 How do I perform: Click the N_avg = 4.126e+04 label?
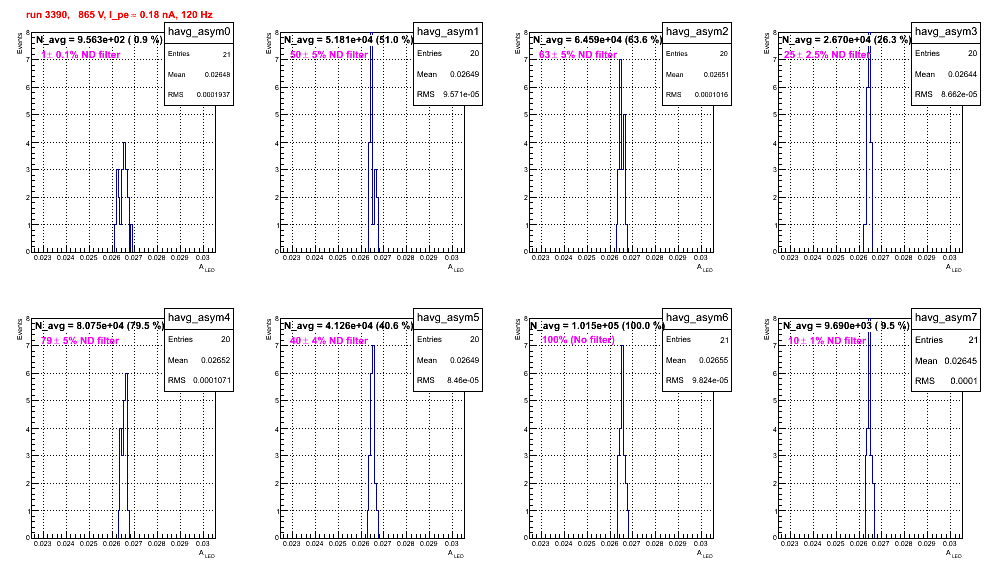pyautogui.click(x=348, y=325)
